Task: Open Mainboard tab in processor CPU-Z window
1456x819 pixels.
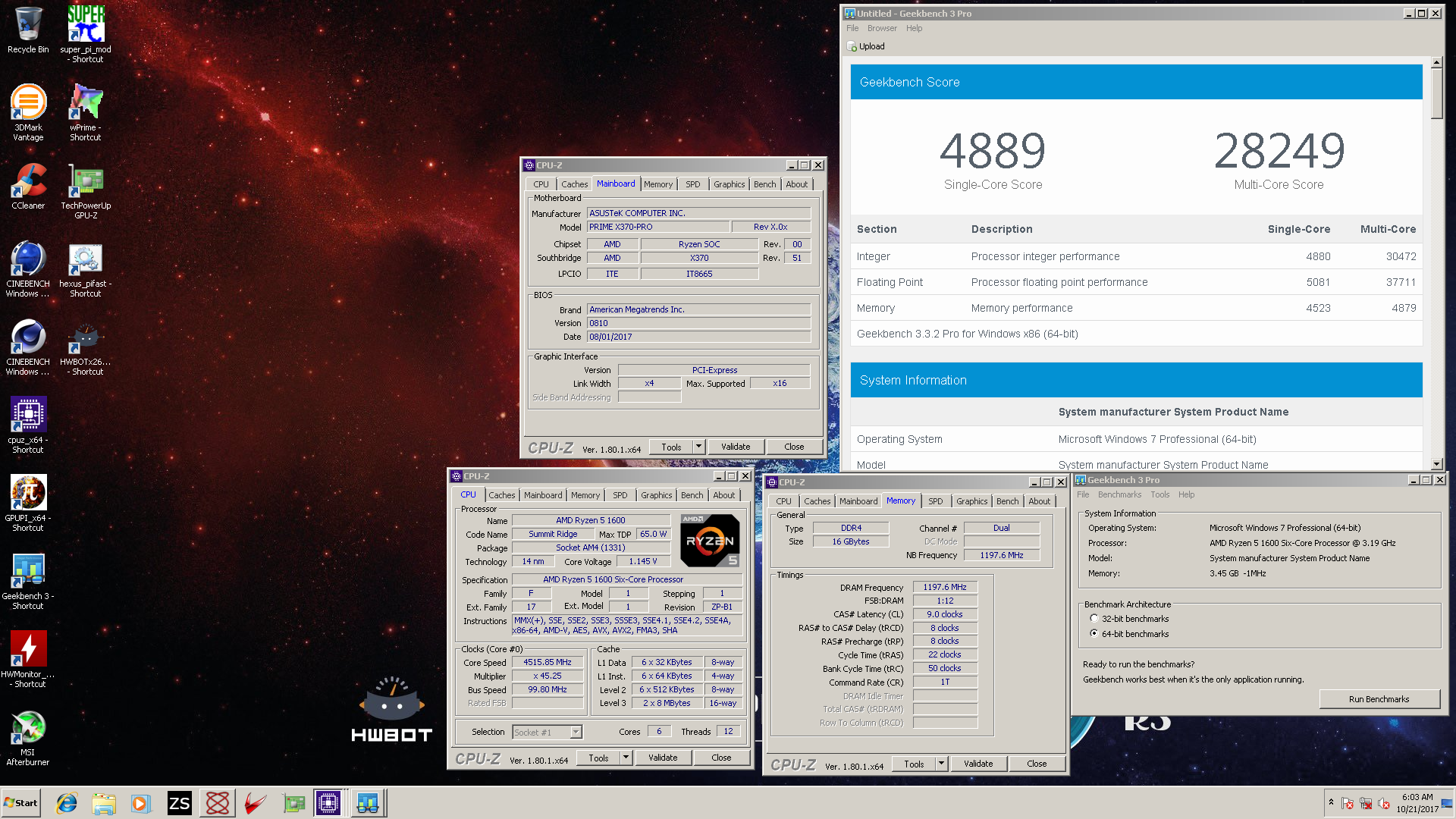Action: (x=543, y=495)
